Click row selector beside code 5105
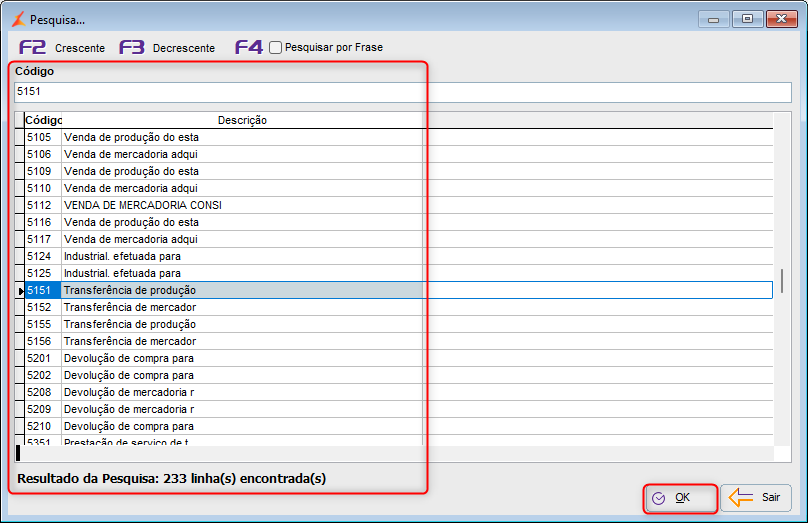 [x=20, y=137]
